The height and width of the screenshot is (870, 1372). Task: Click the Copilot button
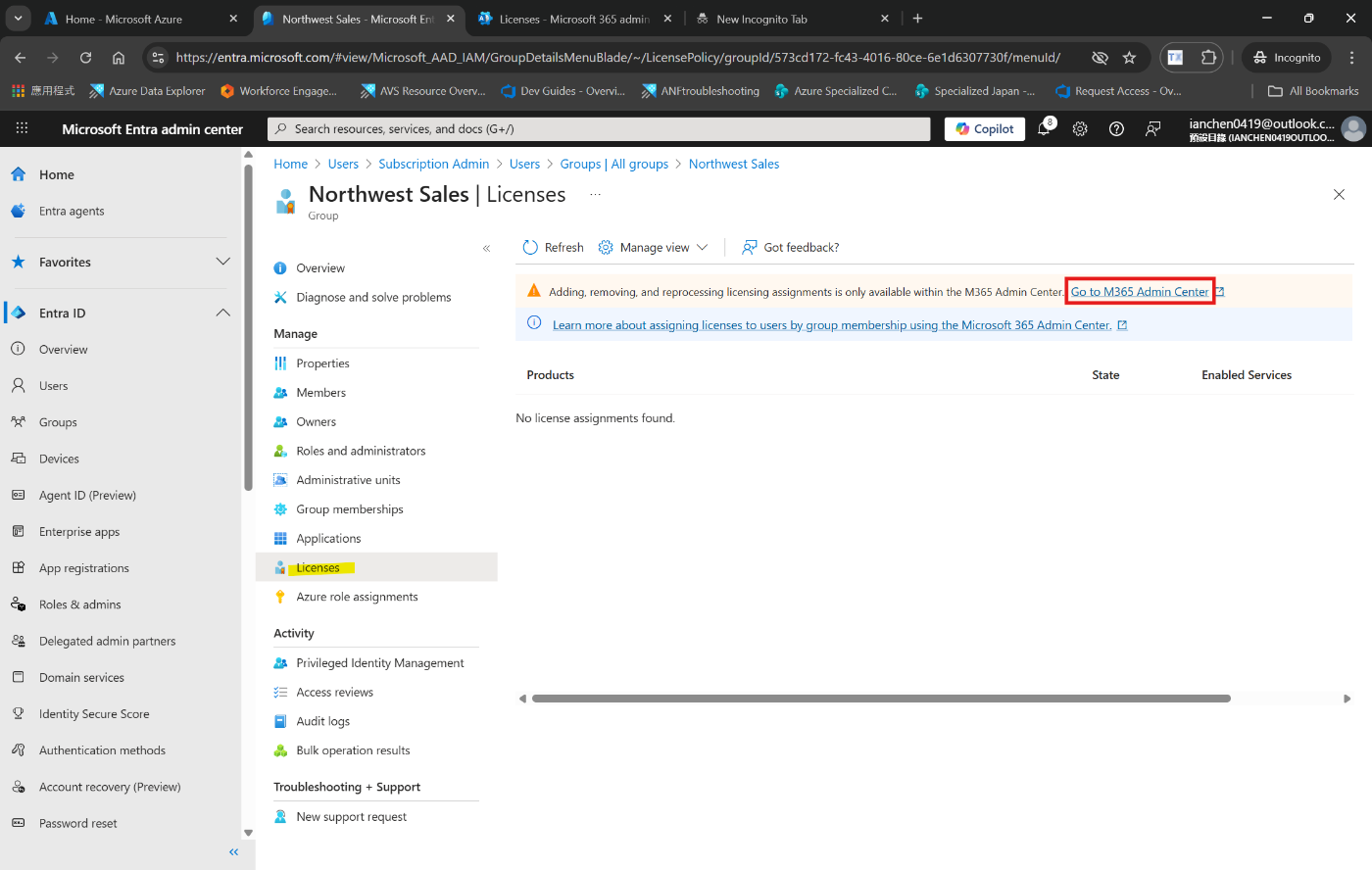click(985, 129)
